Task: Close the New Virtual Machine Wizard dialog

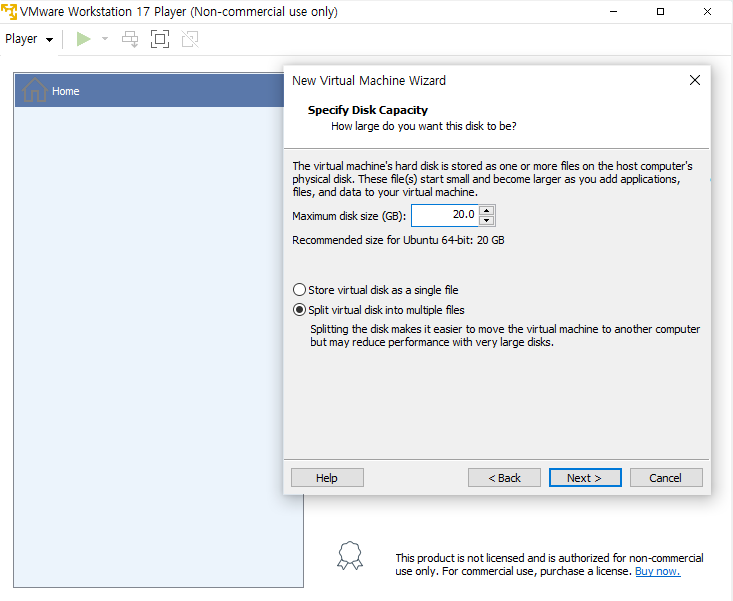Action: pos(695,80)
